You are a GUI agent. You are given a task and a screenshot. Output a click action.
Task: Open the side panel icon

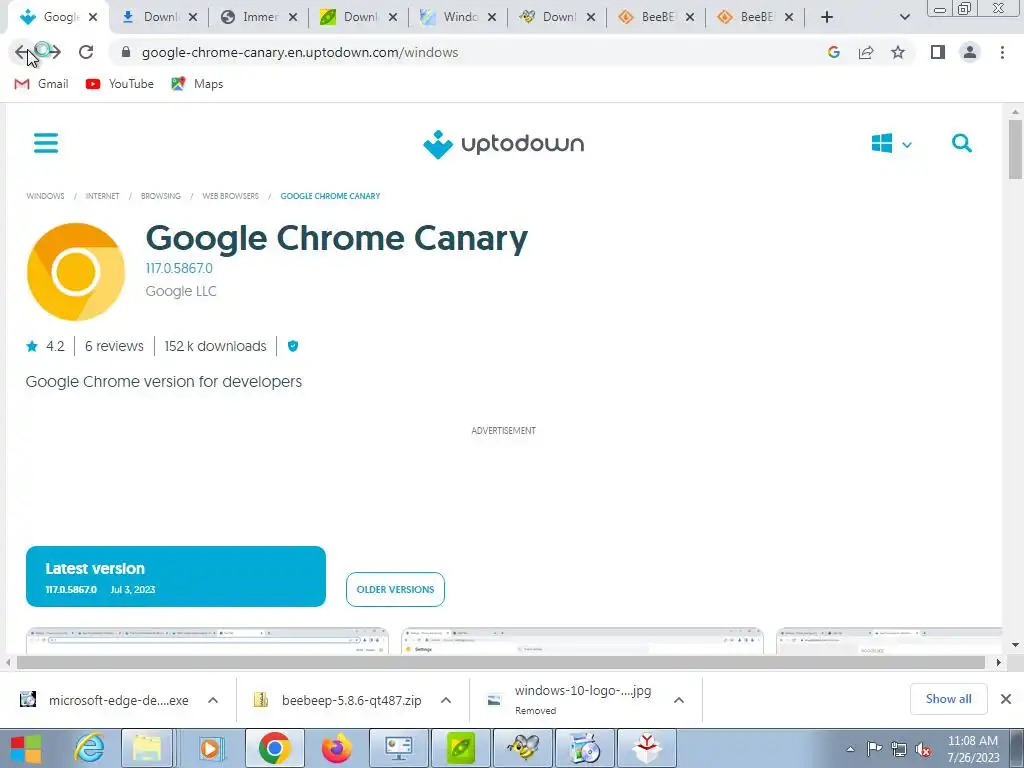tap(938, 52)
